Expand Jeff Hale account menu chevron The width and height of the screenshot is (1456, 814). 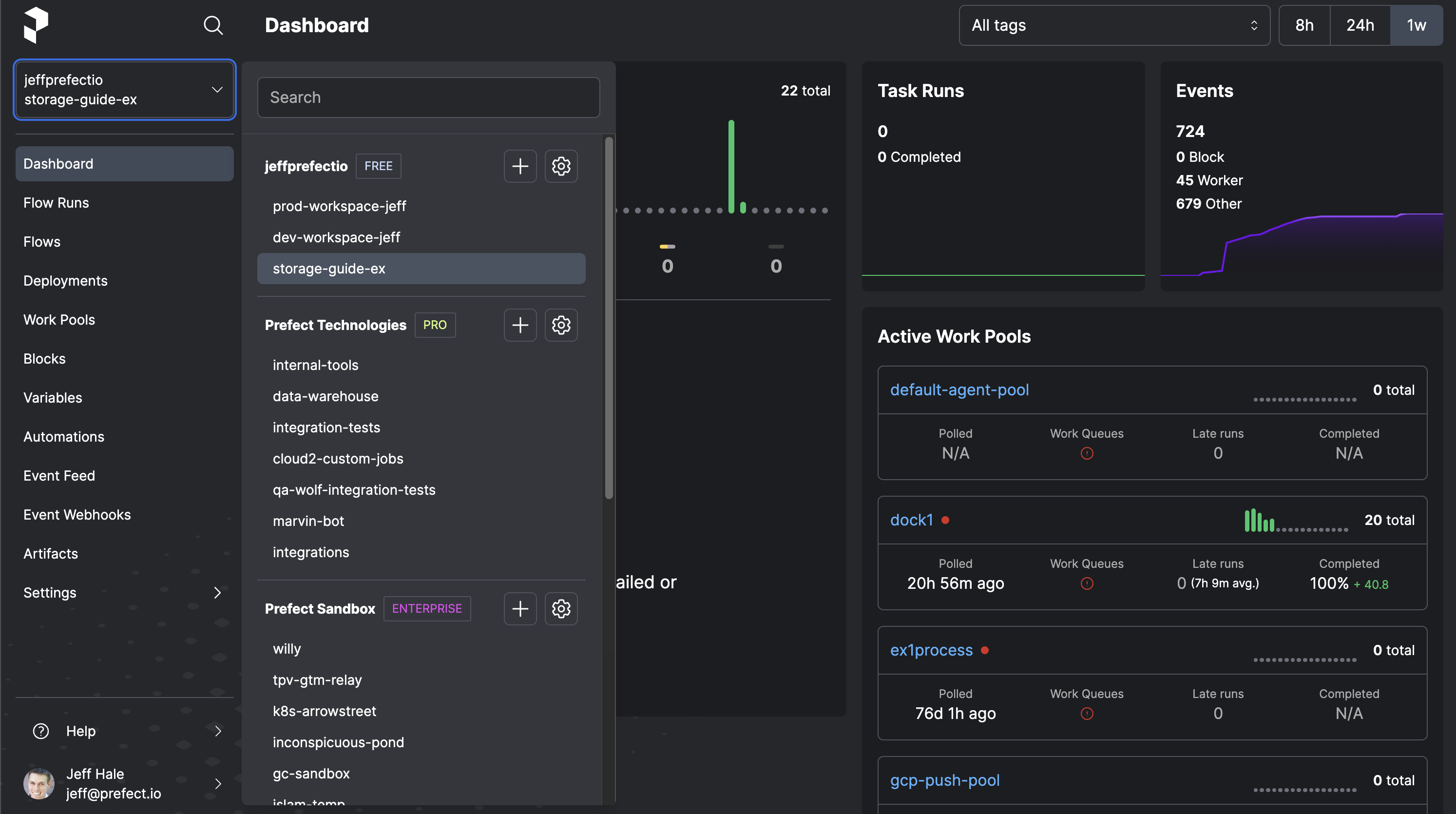pos(218,783)
